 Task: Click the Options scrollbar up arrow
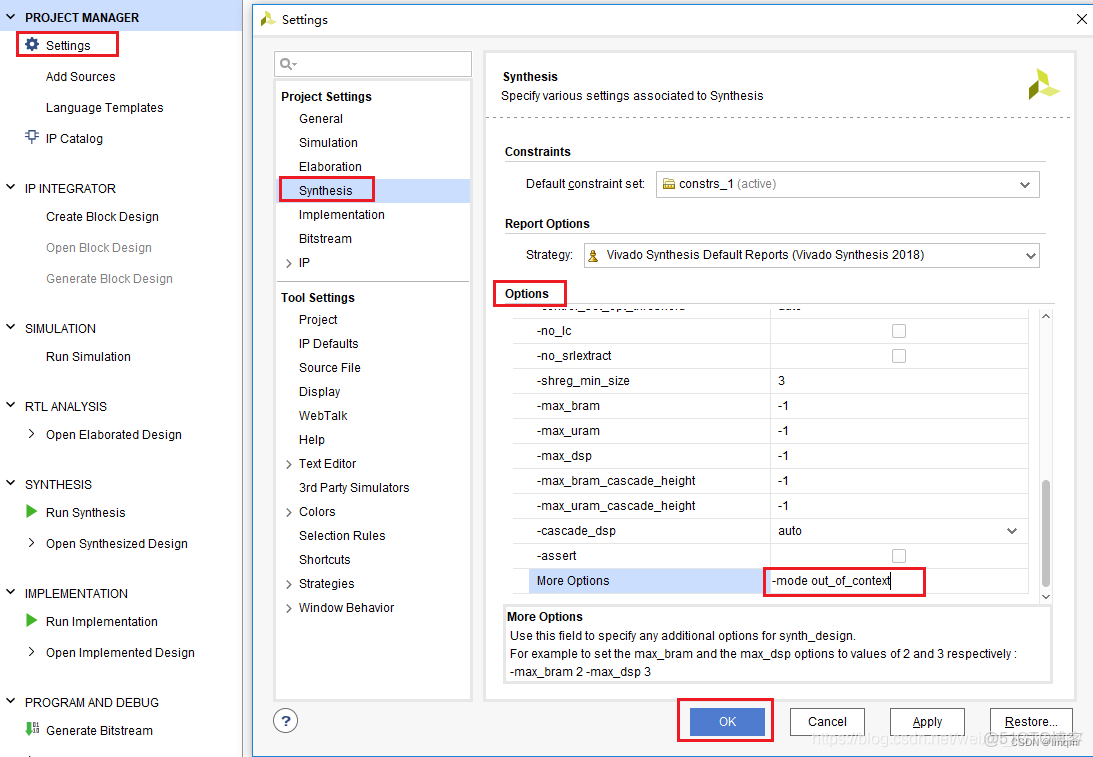click(x=1046, y=316)
